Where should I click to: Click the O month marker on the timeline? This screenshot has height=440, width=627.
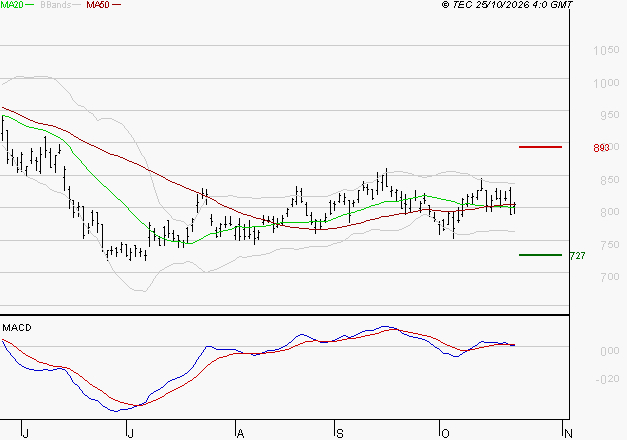point(445,433)
